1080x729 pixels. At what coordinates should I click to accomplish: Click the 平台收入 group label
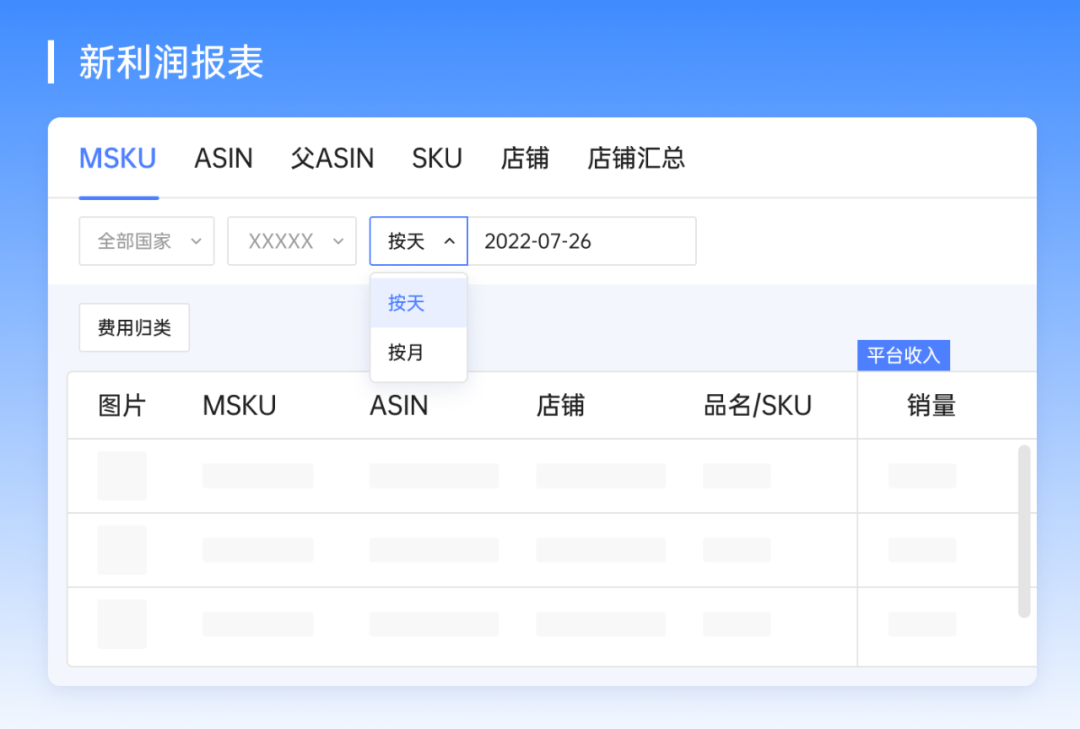coord(904,356)
